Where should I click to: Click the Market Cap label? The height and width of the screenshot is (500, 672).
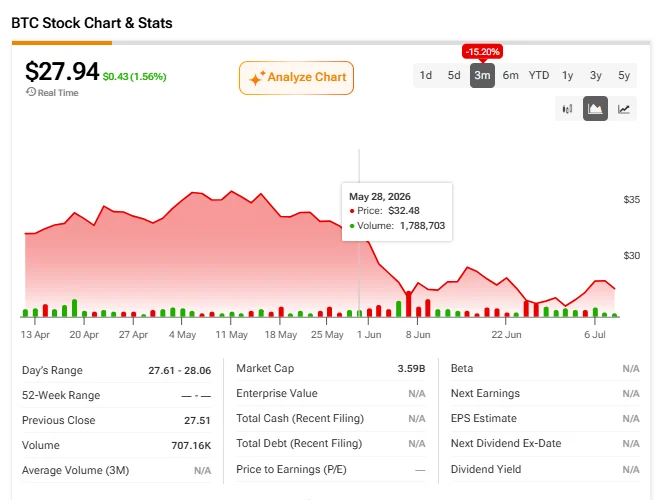click(x=265, y=368)
